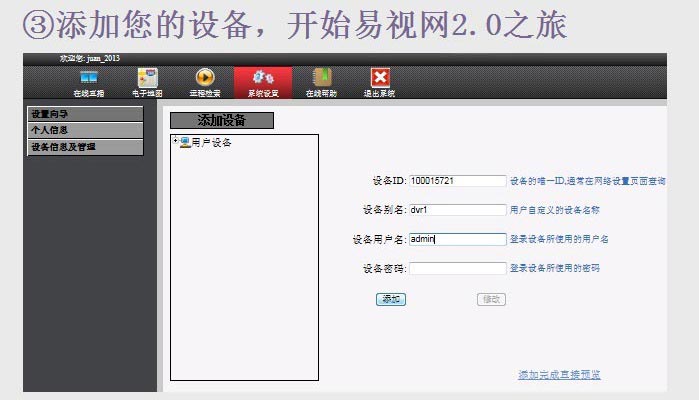This screenshot has height=400, width=699.
Task: Click the greyed 修改 button
Action: click(491, 299)
